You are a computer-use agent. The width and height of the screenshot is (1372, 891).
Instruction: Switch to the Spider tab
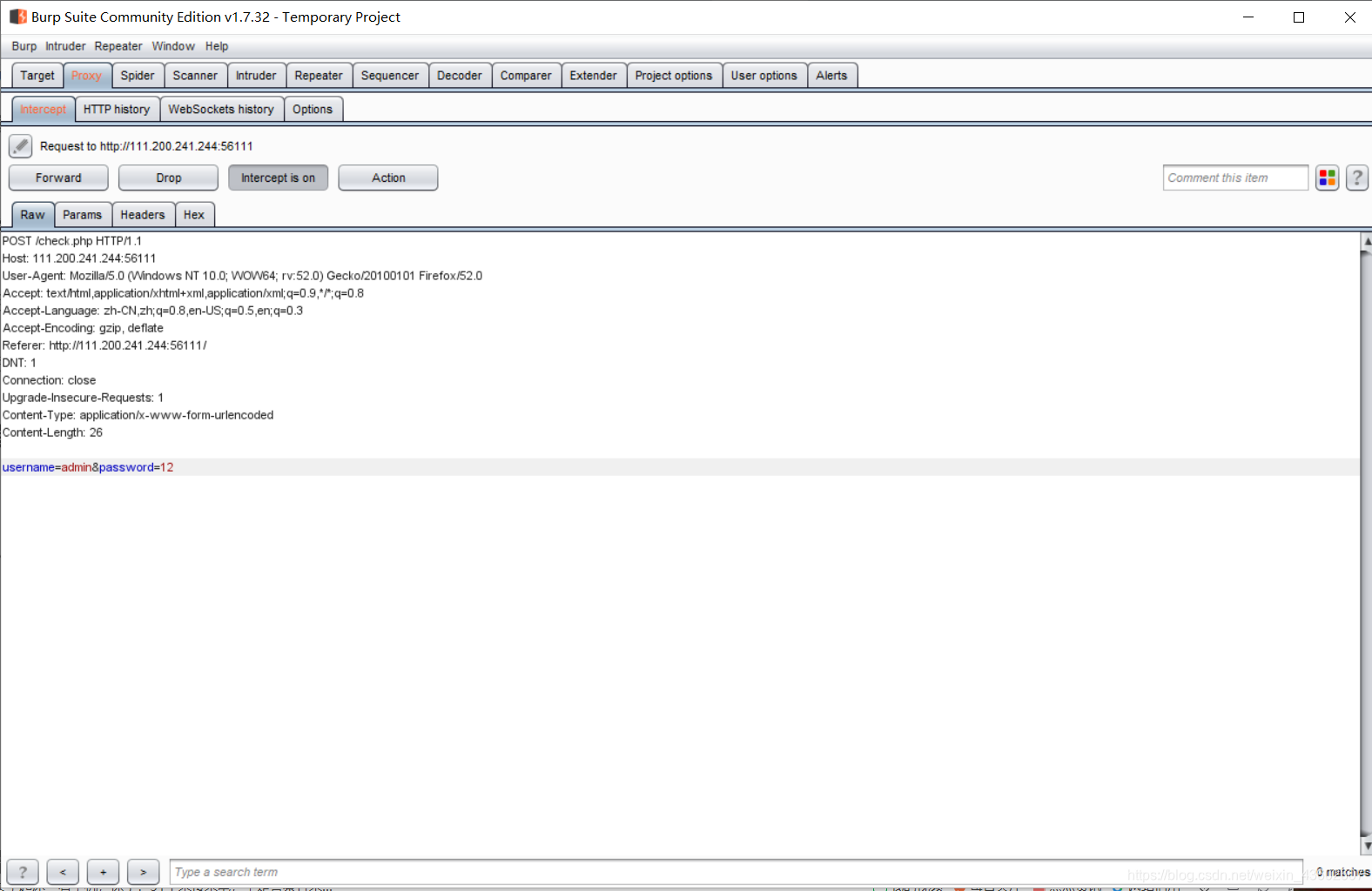pyautogui.click(x=138, y=76)
